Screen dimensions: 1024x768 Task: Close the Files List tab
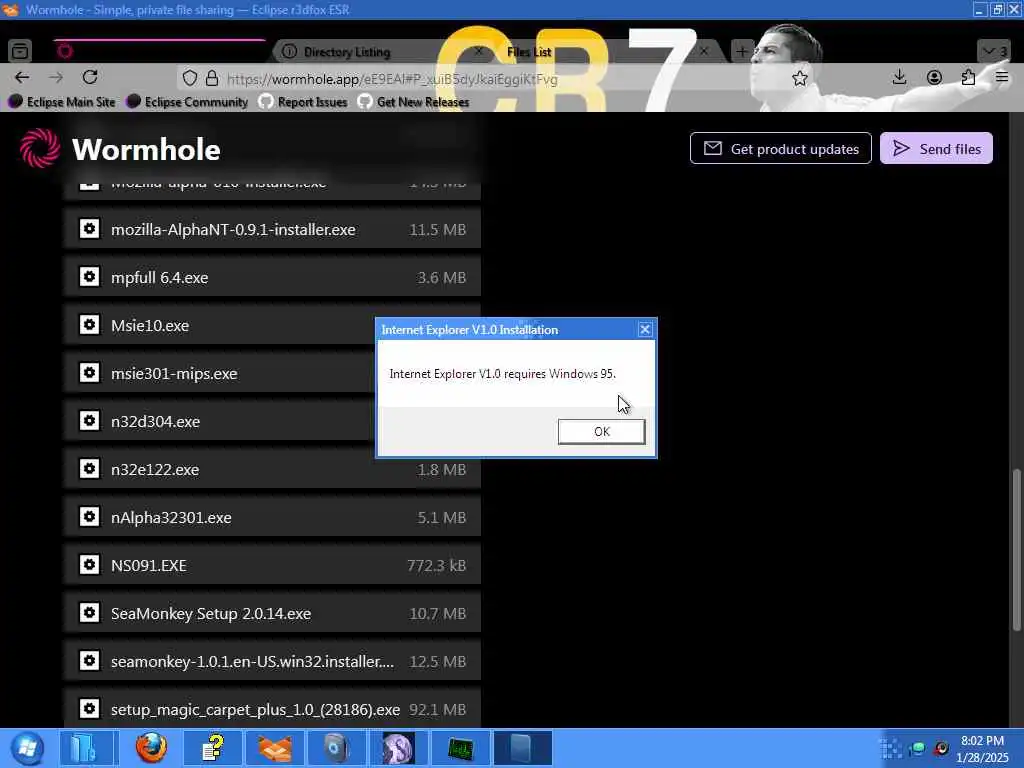(x=704, y=51)
